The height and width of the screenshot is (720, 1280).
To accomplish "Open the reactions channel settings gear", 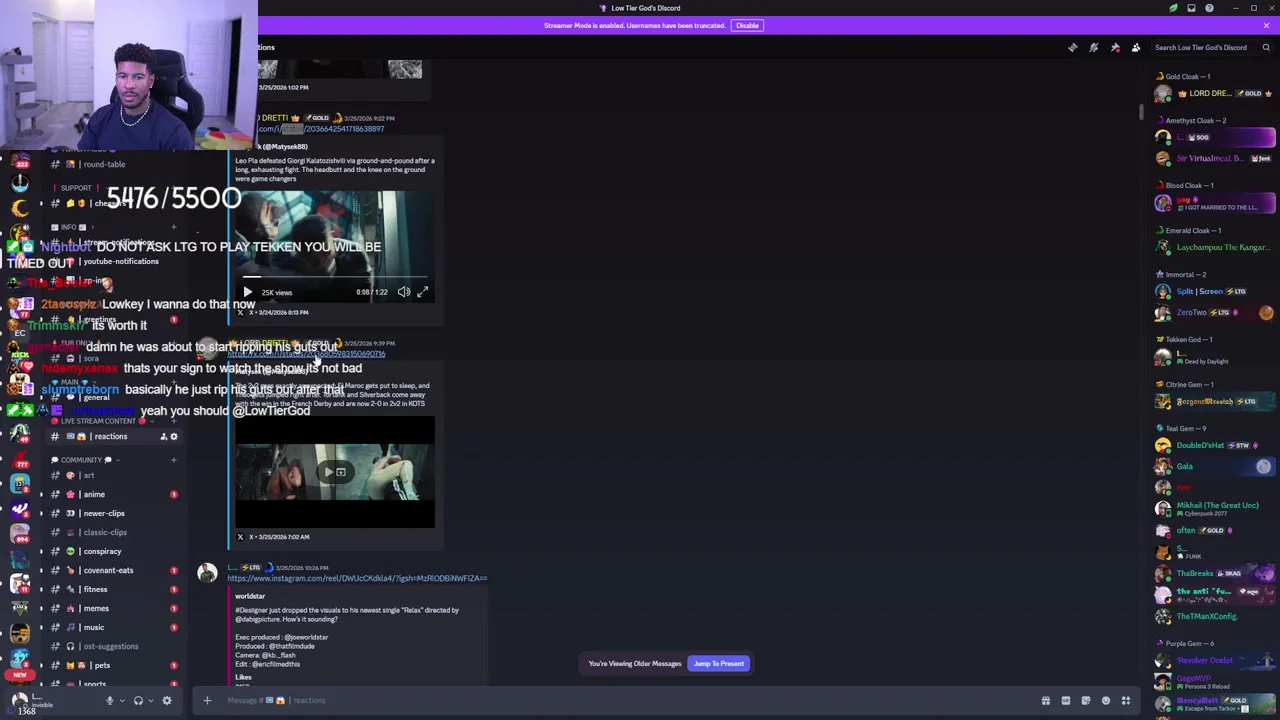I will [174, 436].
